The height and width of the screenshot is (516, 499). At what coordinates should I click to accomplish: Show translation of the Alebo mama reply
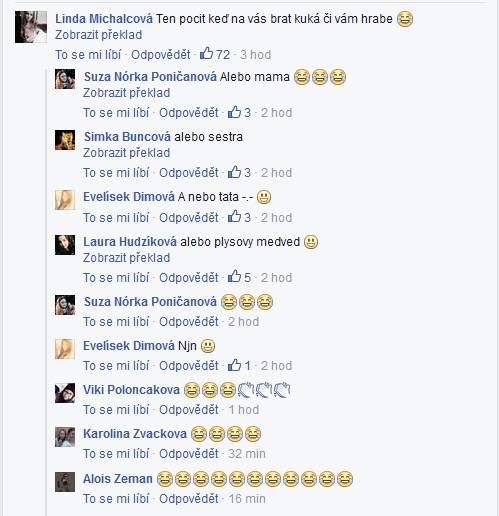[x=127, y=93]
